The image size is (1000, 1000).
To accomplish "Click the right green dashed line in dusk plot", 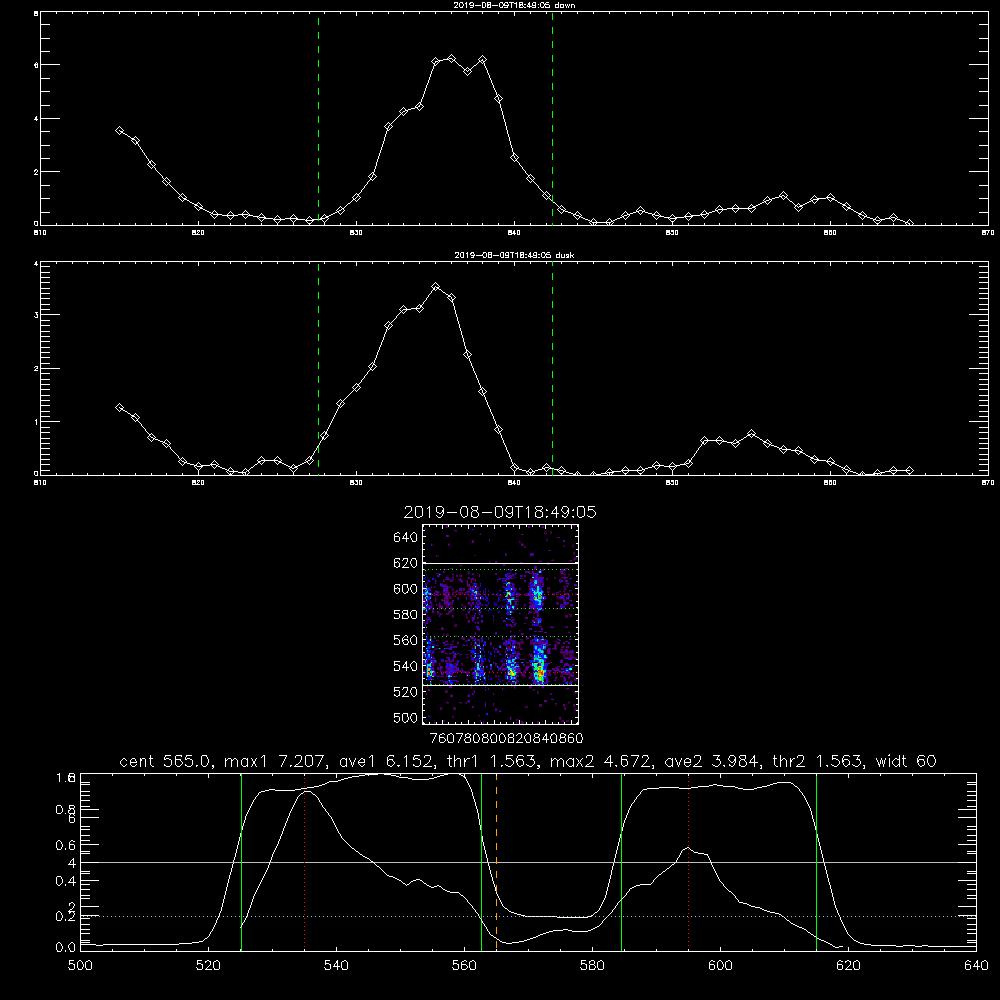I will click(552, 368).
